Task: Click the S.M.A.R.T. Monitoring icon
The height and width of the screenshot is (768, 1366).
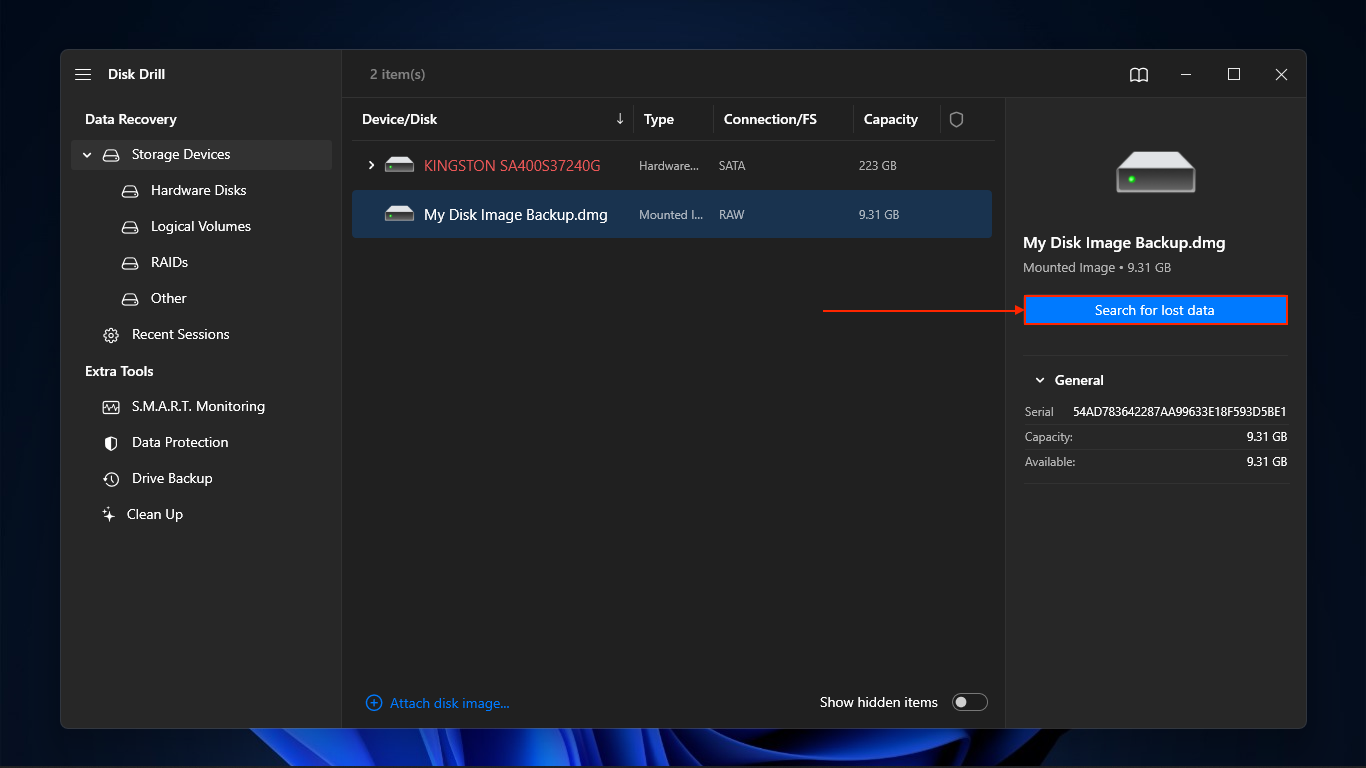Action: pyautogui.click(x=111, y=407)
